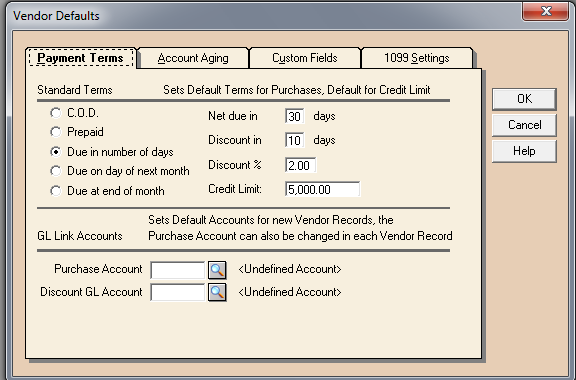
Task: Open Purchase Account lookup magnifier
Action: [x=217, y=270]
